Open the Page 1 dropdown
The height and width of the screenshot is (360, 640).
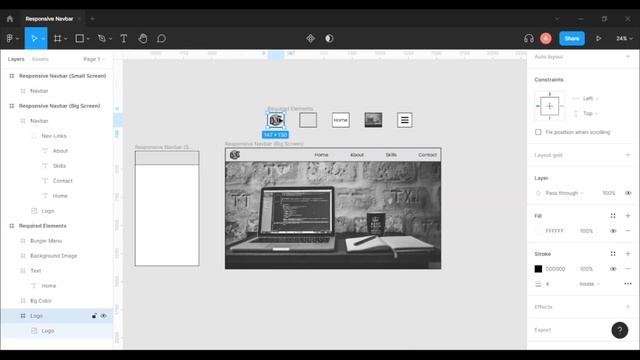tap(94, 59)
